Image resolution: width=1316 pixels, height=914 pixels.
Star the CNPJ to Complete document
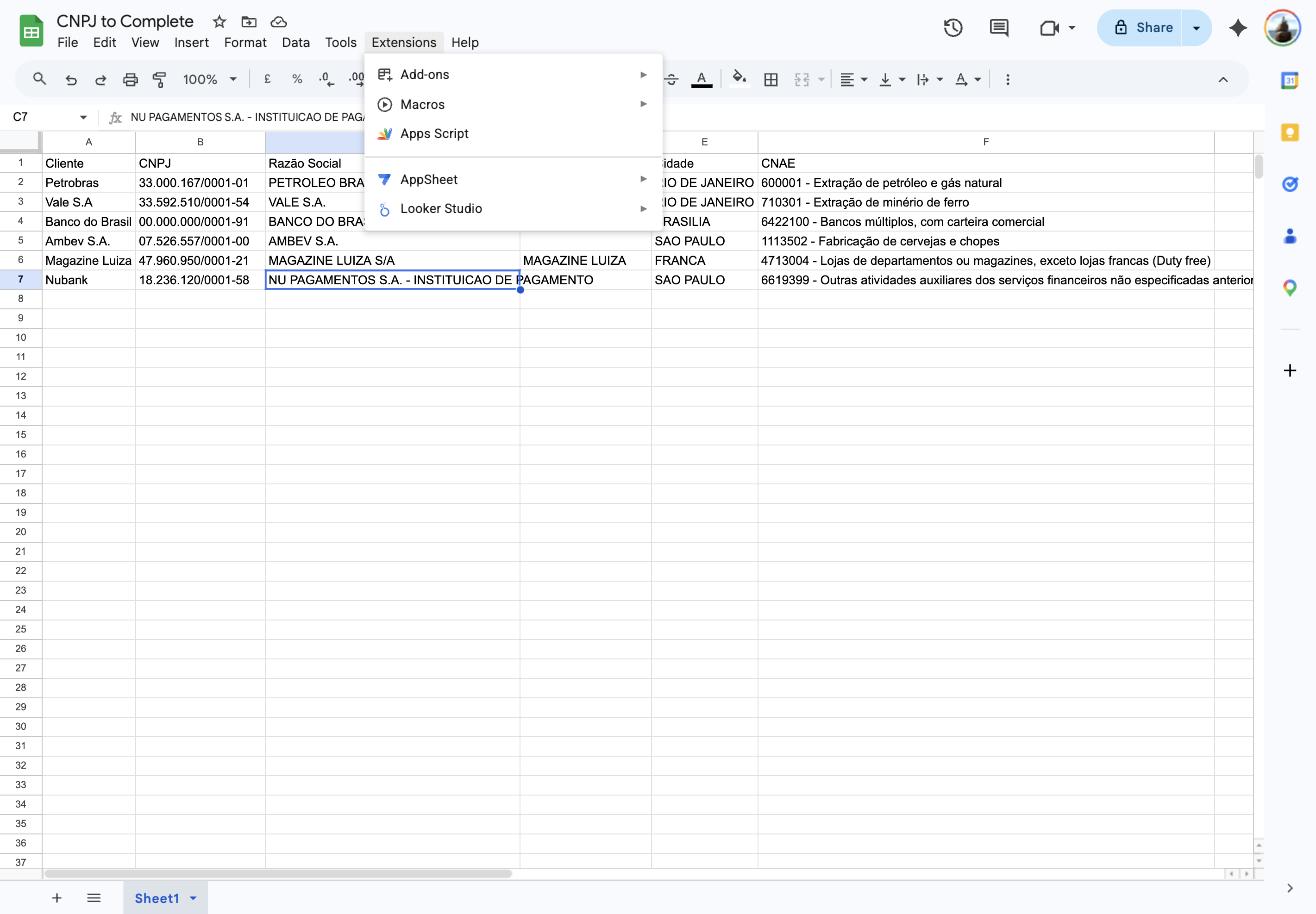pos(219,22)
